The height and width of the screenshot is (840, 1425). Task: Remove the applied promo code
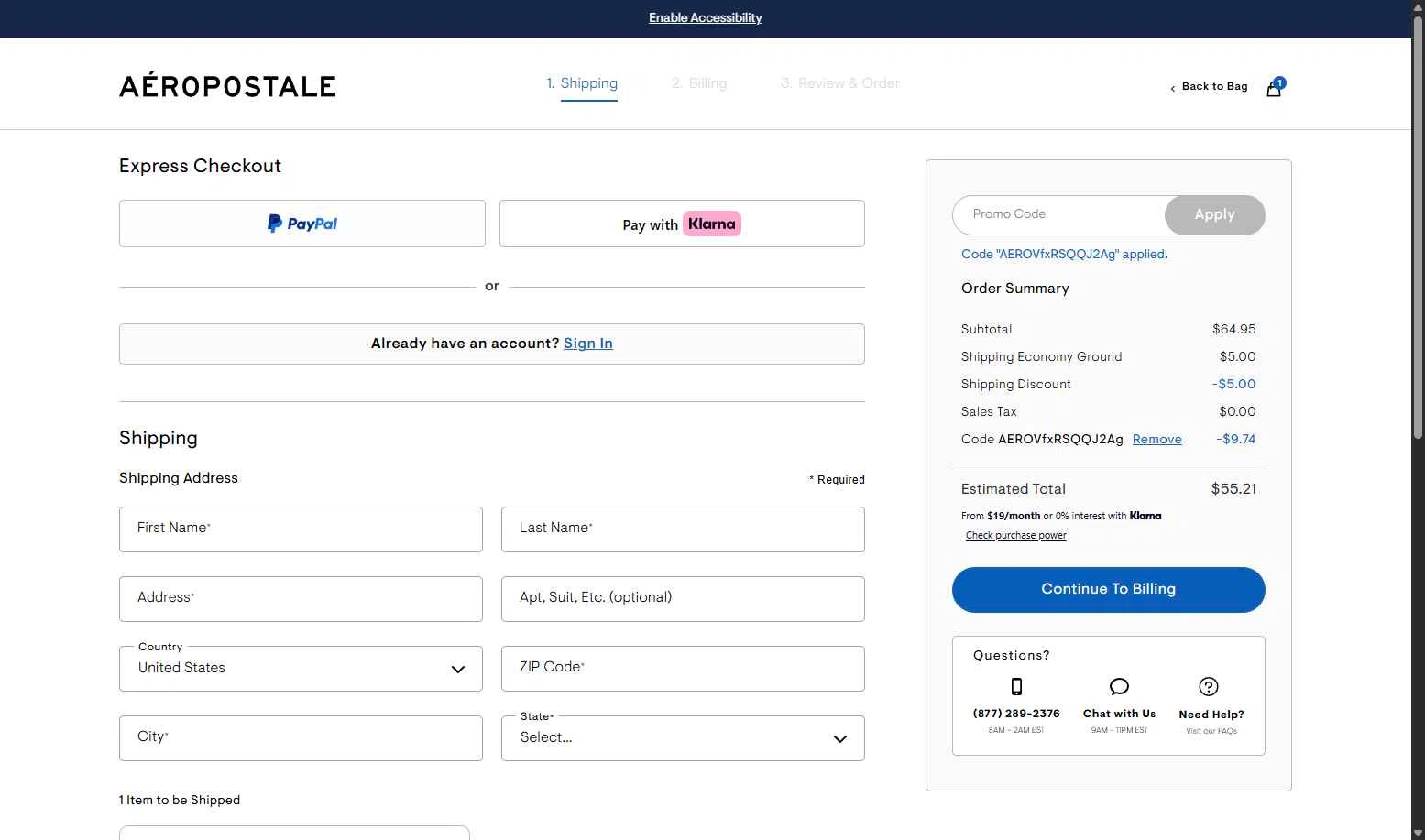(1156, 440)
